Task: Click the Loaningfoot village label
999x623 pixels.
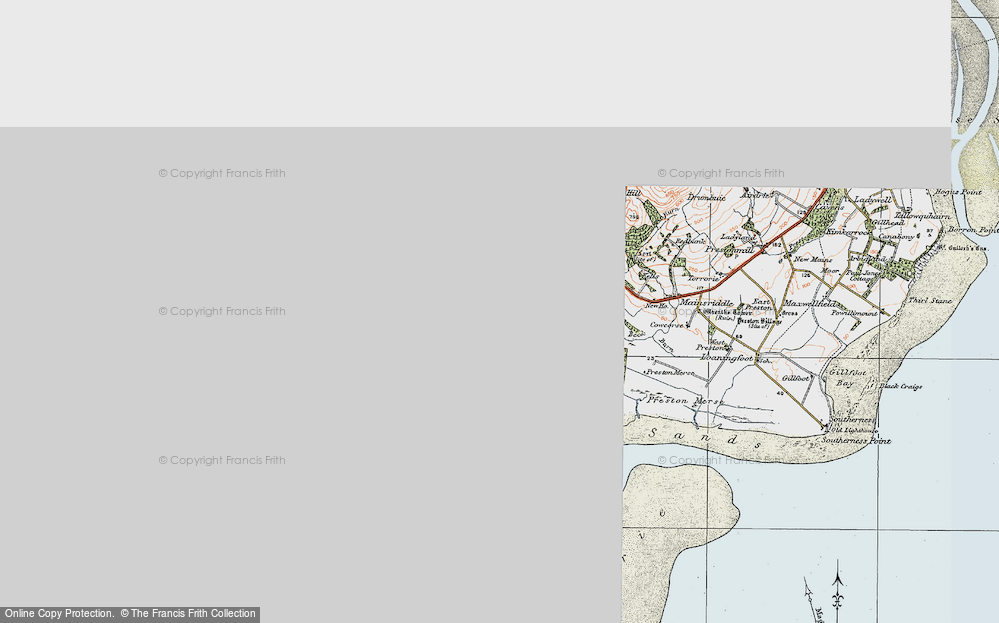Action: point(727,359)
